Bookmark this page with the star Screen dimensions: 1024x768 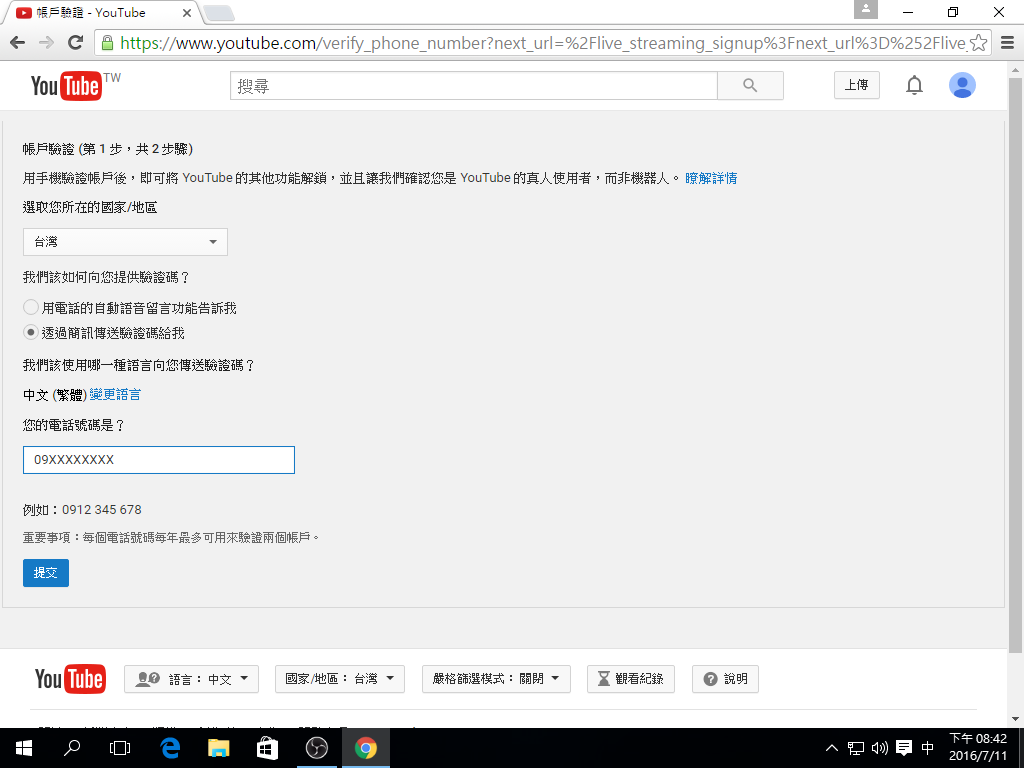pyautogui.click(x=978, y=43)
